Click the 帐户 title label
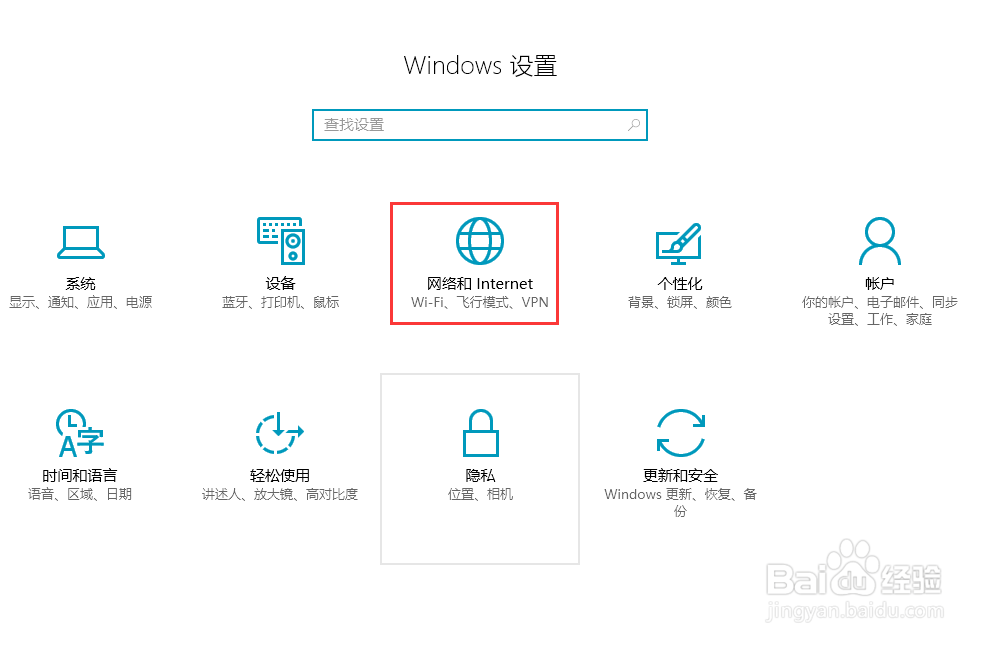998x645 pixels. (x=880, y=283)
